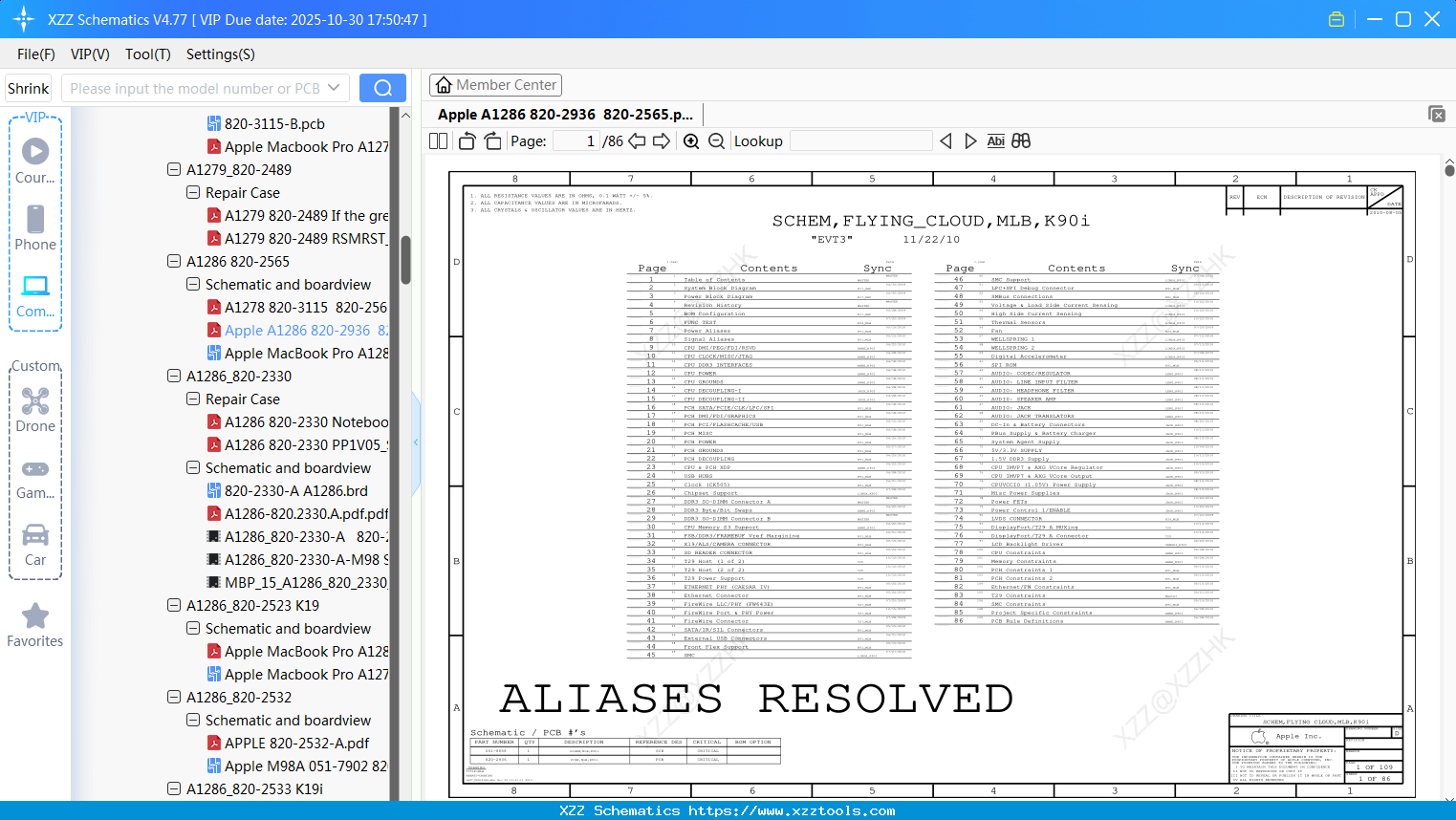Rotate the page counterclockwise
This screenshot has width=1456, height=820.
point(467,140)
